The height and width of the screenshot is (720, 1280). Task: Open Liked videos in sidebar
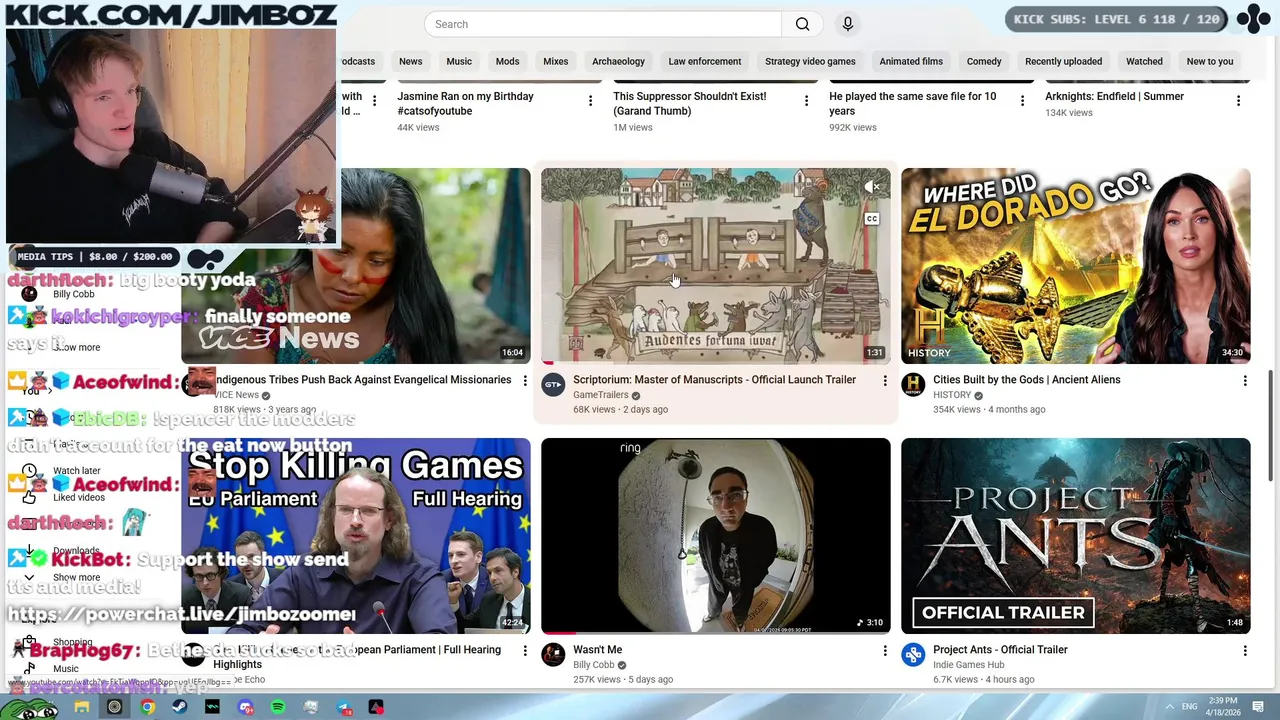tap(79, 497)
